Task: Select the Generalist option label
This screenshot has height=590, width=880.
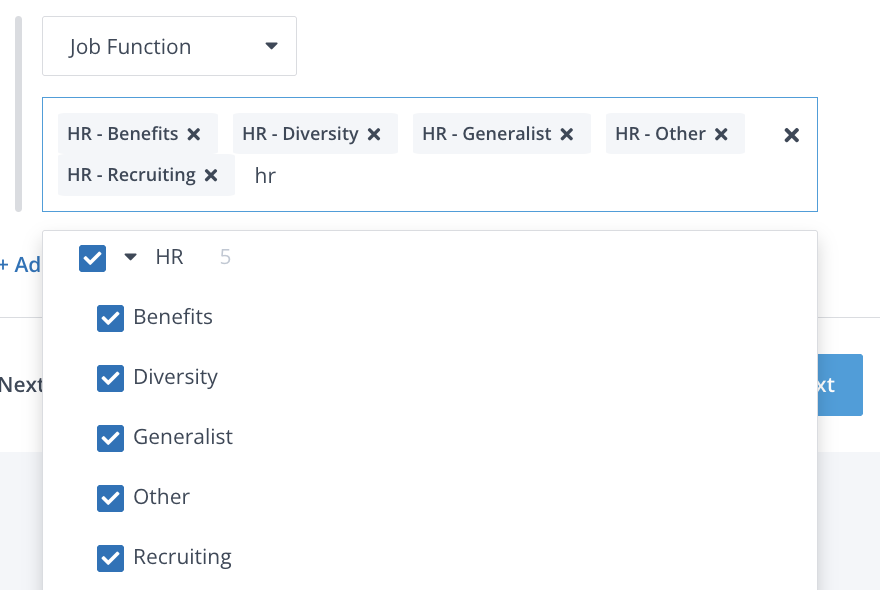Action: tap(183, 437)
